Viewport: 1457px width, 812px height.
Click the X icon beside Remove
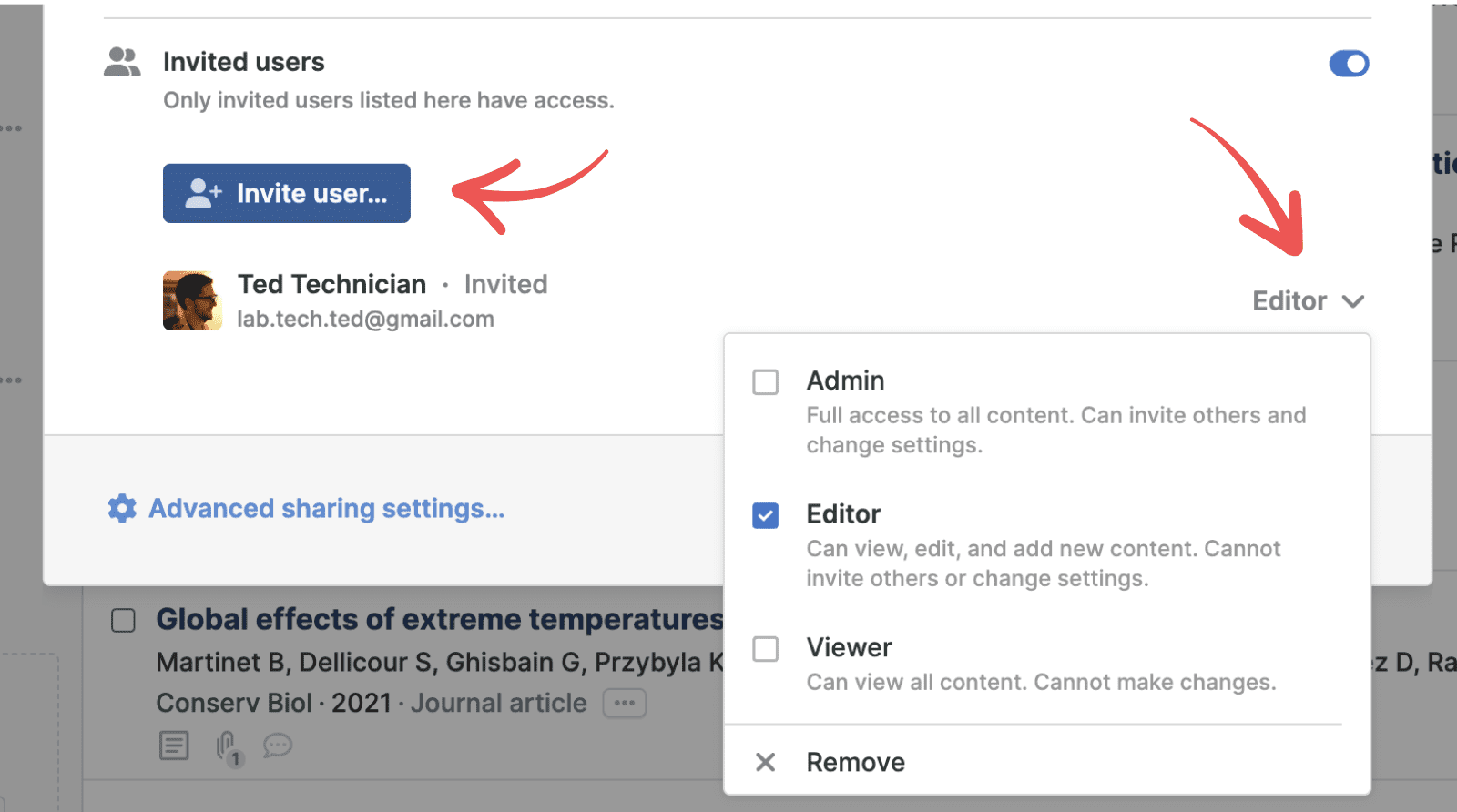[x=766, y=762]
